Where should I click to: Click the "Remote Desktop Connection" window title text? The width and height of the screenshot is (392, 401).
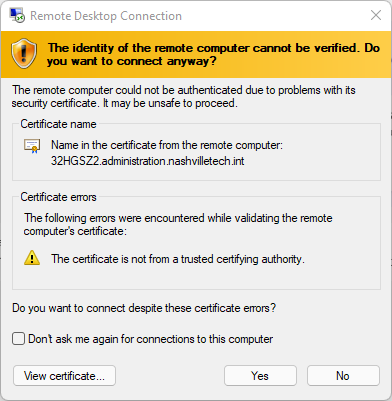(x=106, y=16)
